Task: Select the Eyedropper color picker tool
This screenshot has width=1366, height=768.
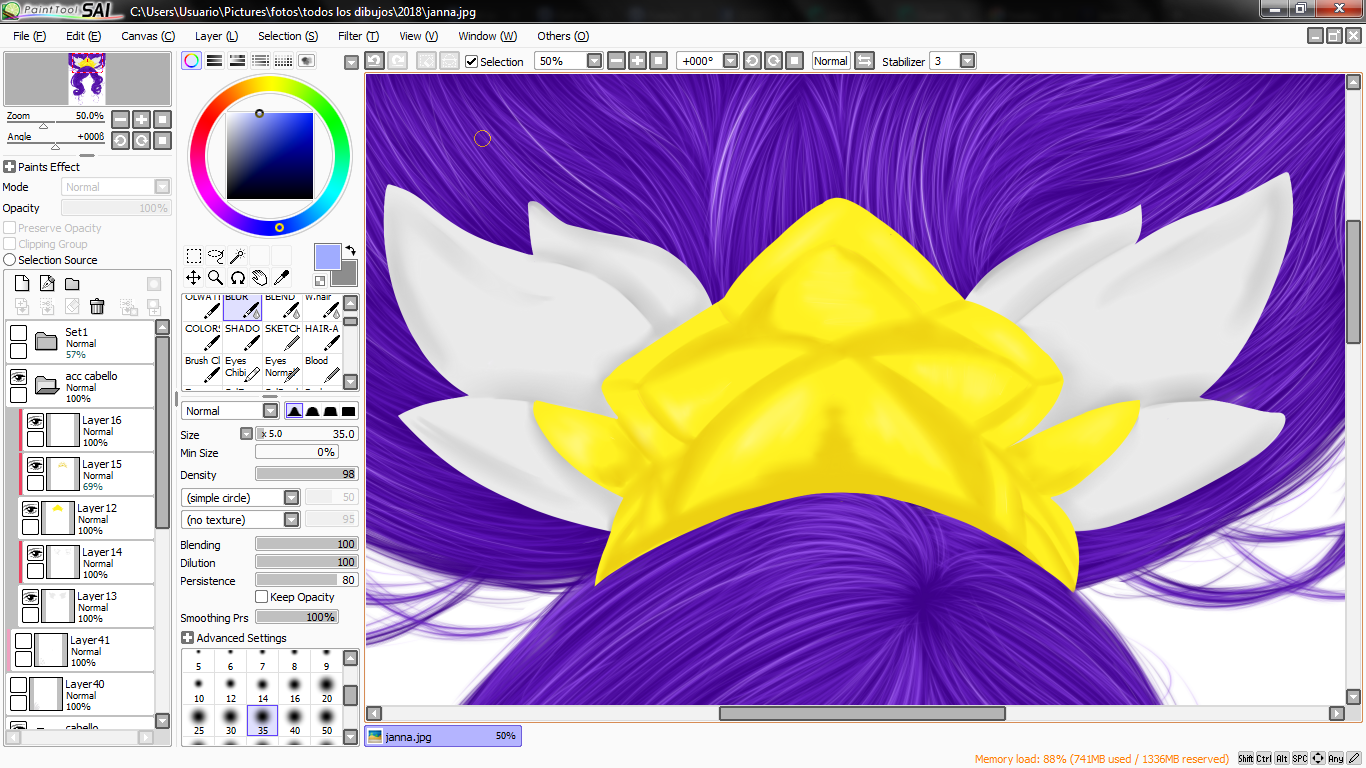Action: pyautogui.click(x=282, y=278)
